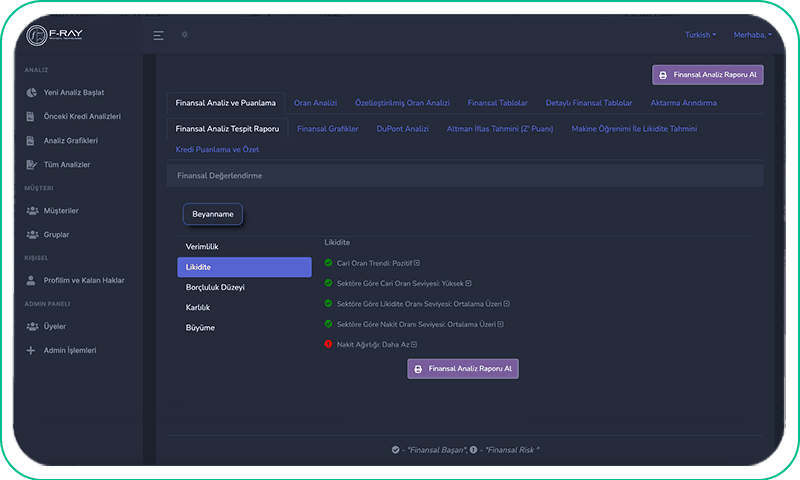Open Yeni Analiz Başlat pie chart icon
800x480 pixels.
(31, 93)
